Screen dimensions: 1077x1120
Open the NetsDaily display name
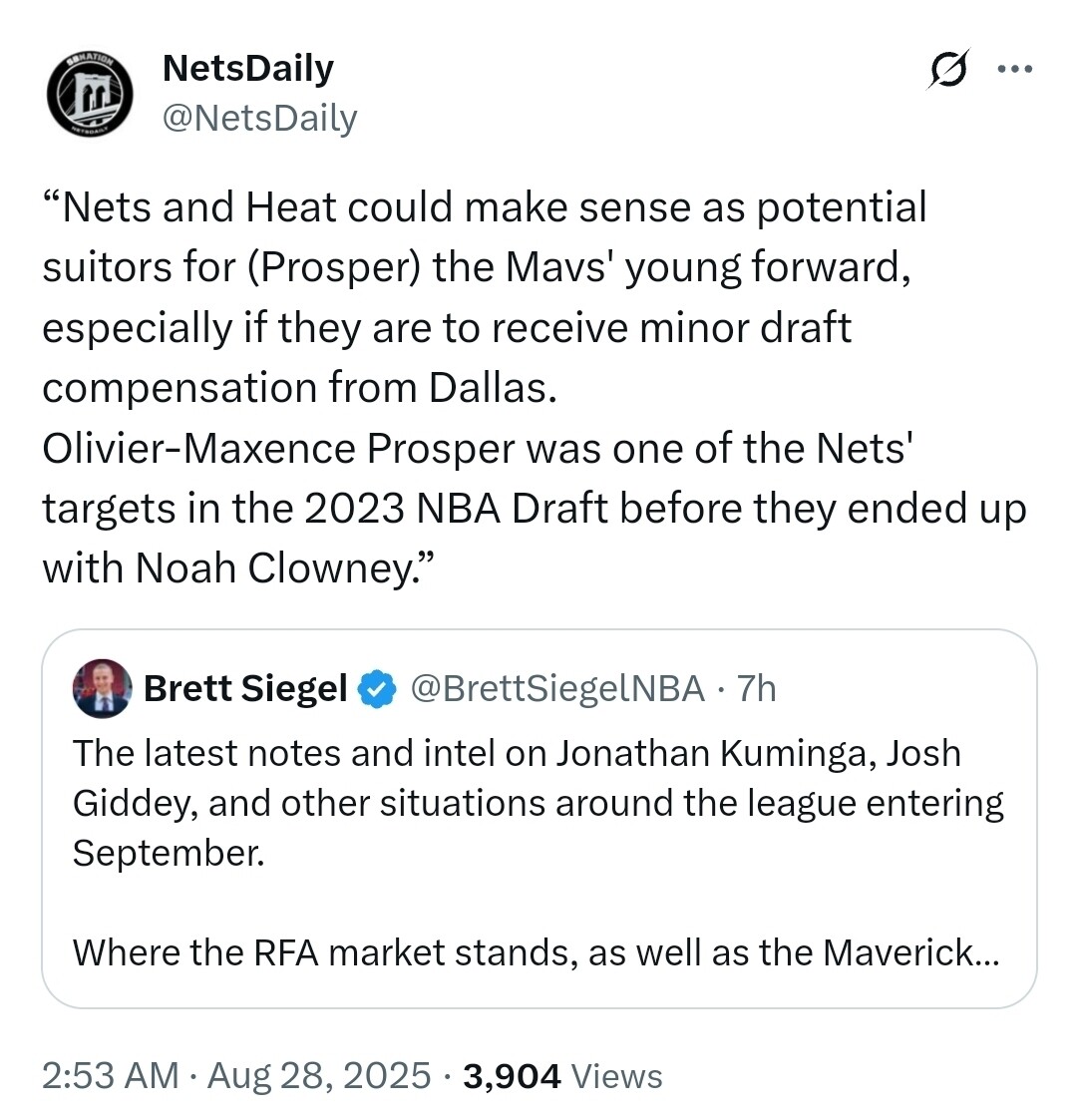(247, 68)
